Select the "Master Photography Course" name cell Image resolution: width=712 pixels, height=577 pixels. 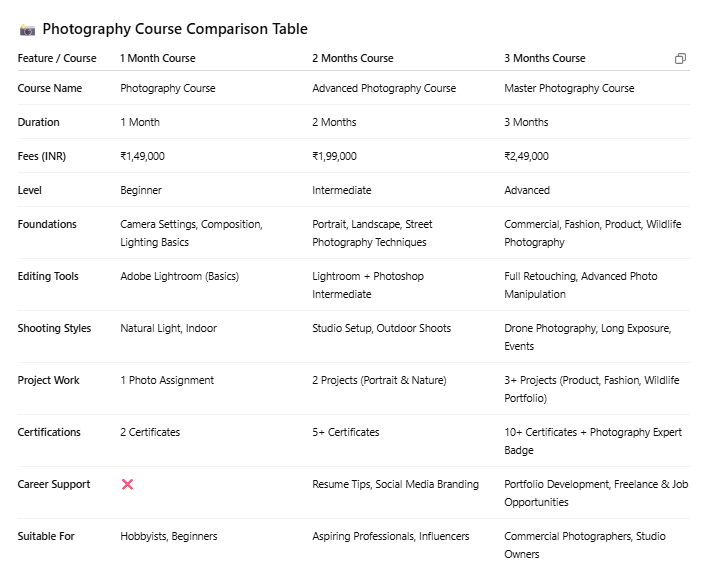[x=569, y=89]
